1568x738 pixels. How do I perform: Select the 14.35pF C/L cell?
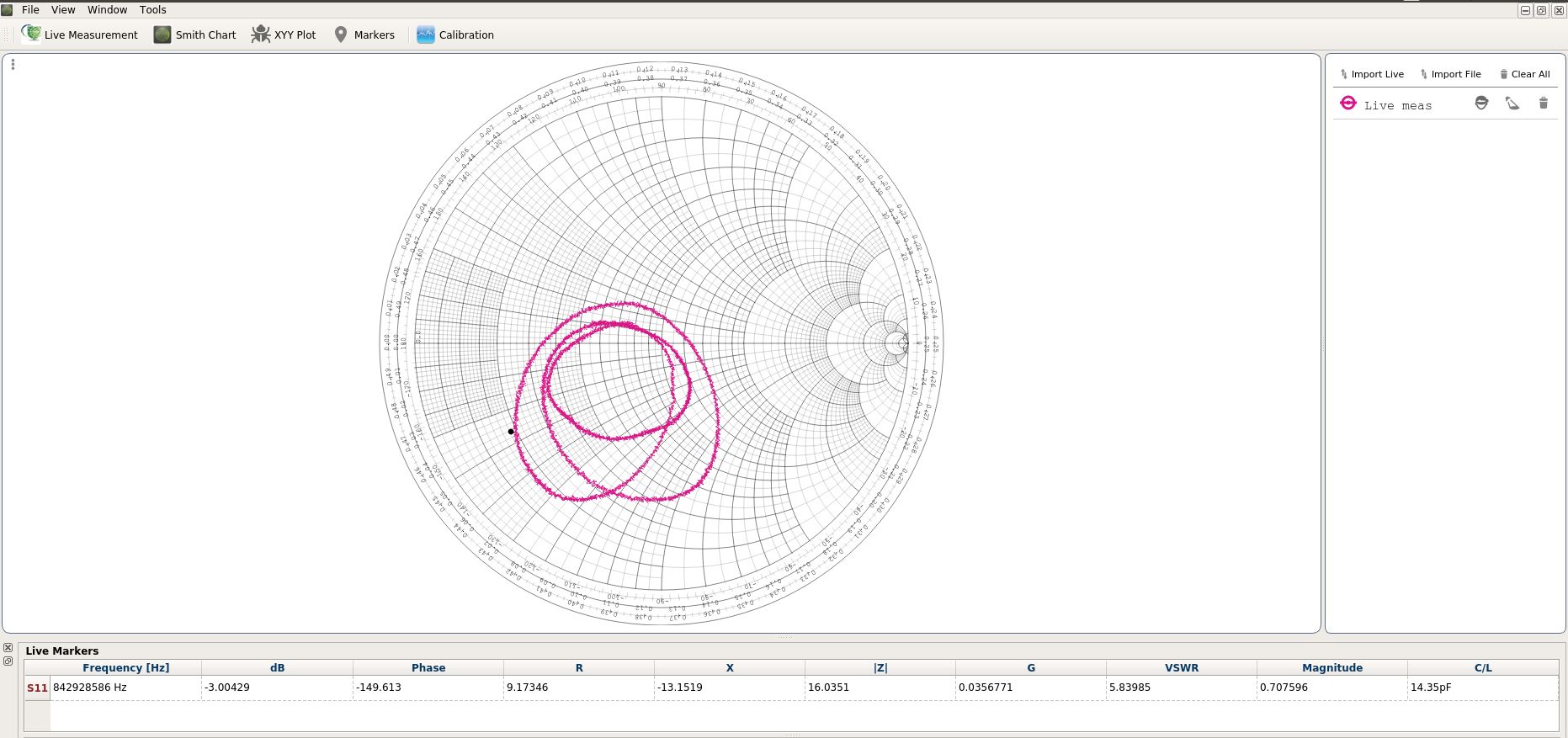pos(1483,688)
